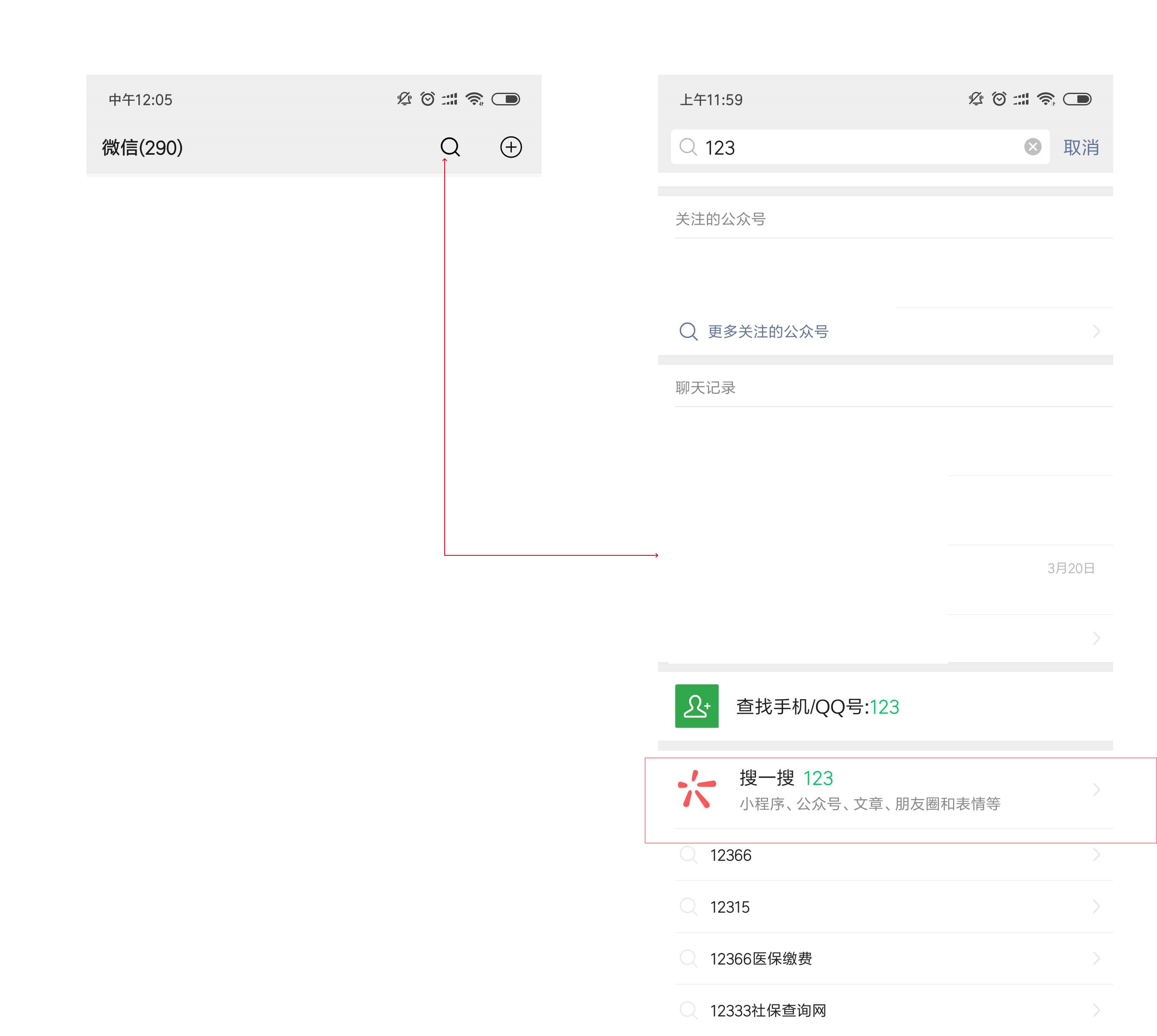
Task: Select 查找手机/QQ号:123 entry
Action: [x=817, y=706]
